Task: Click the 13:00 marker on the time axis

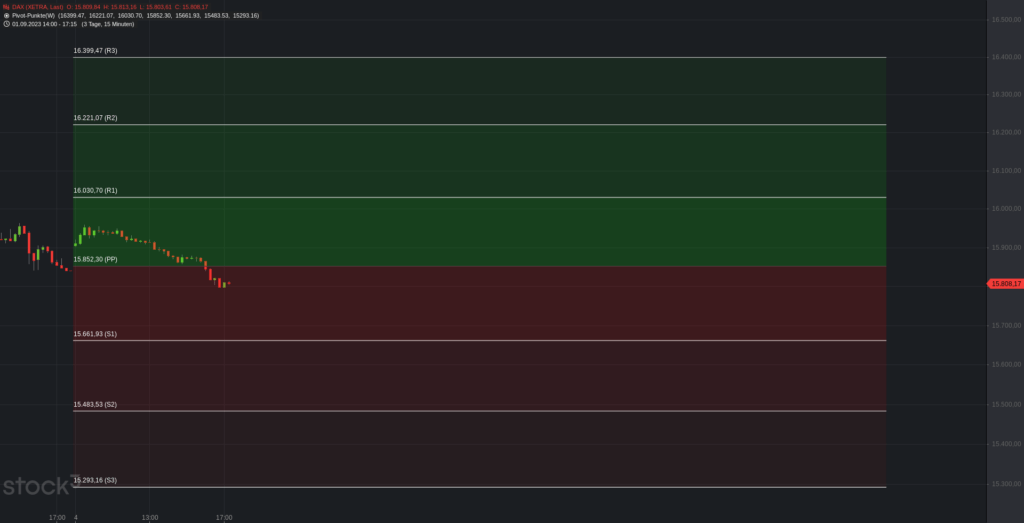Action: (149, 517)
